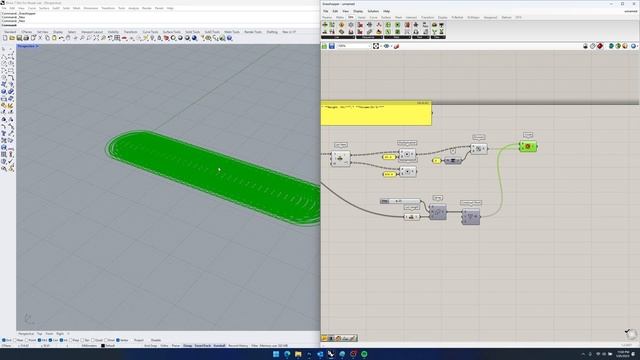
Task: Click the Undo icon in Rhino toolbar
Action: pos(61,38)
